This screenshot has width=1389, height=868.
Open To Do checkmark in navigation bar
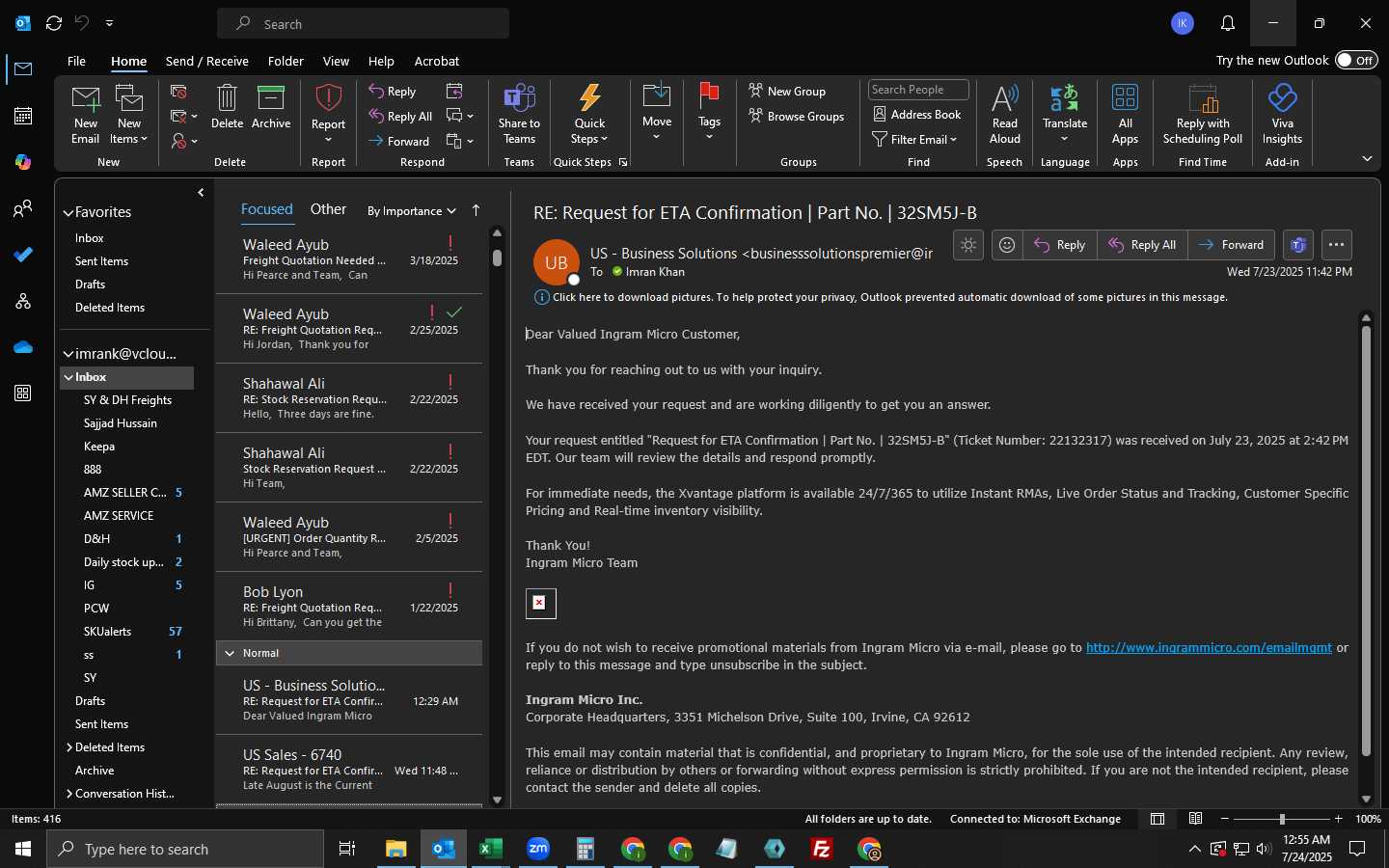click(x=23, y=255)
